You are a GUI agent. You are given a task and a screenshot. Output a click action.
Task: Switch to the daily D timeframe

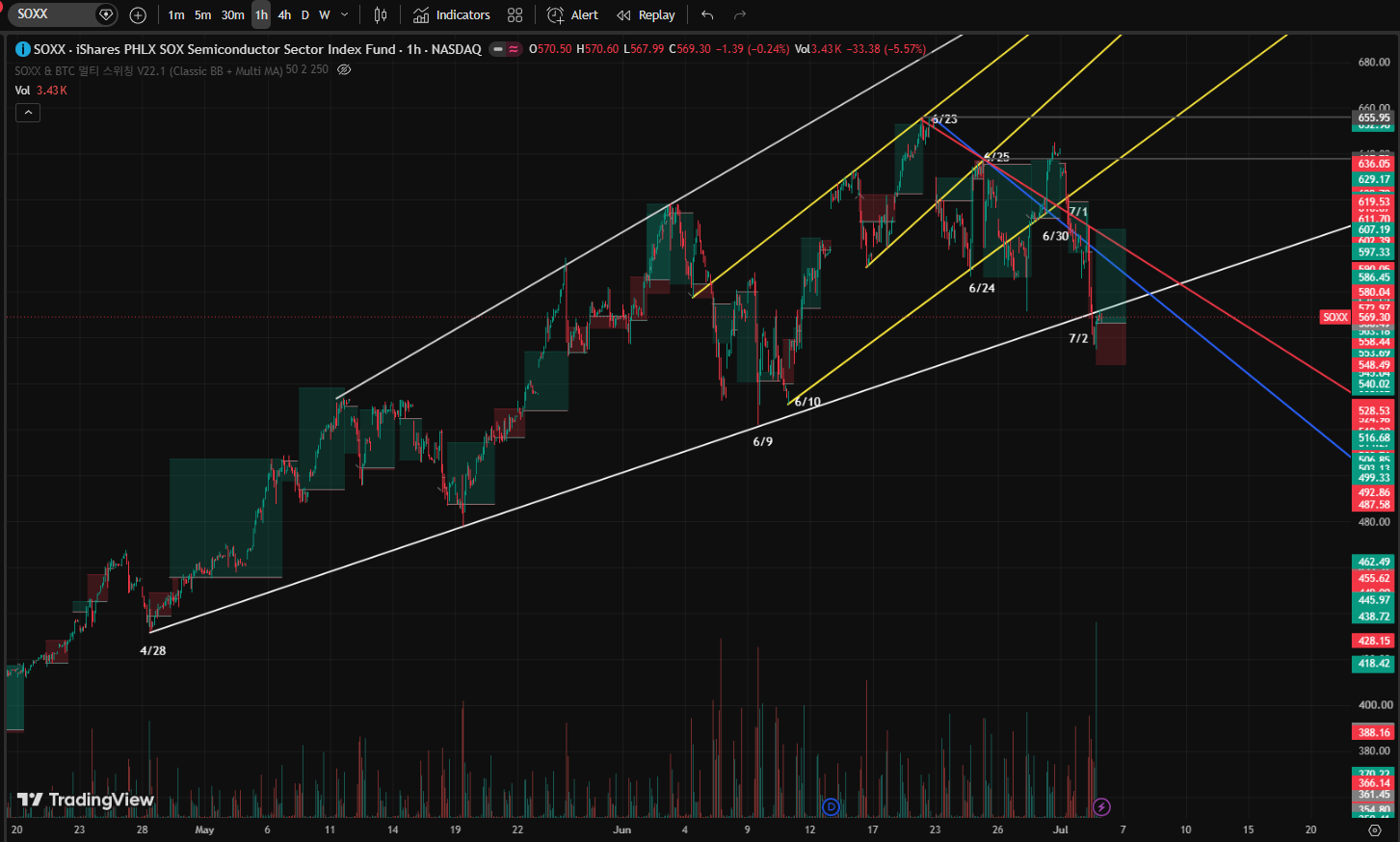coord(304,14)
